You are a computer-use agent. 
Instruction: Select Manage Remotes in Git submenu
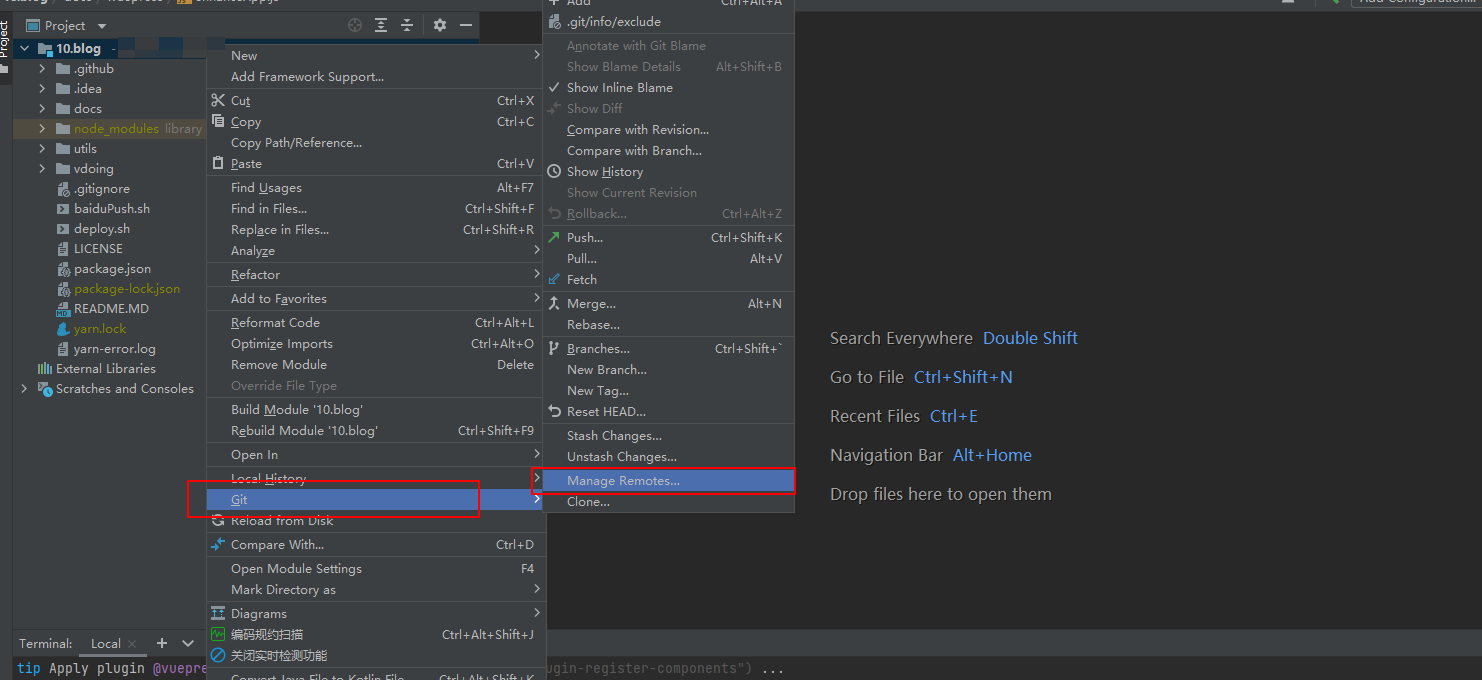668,481
